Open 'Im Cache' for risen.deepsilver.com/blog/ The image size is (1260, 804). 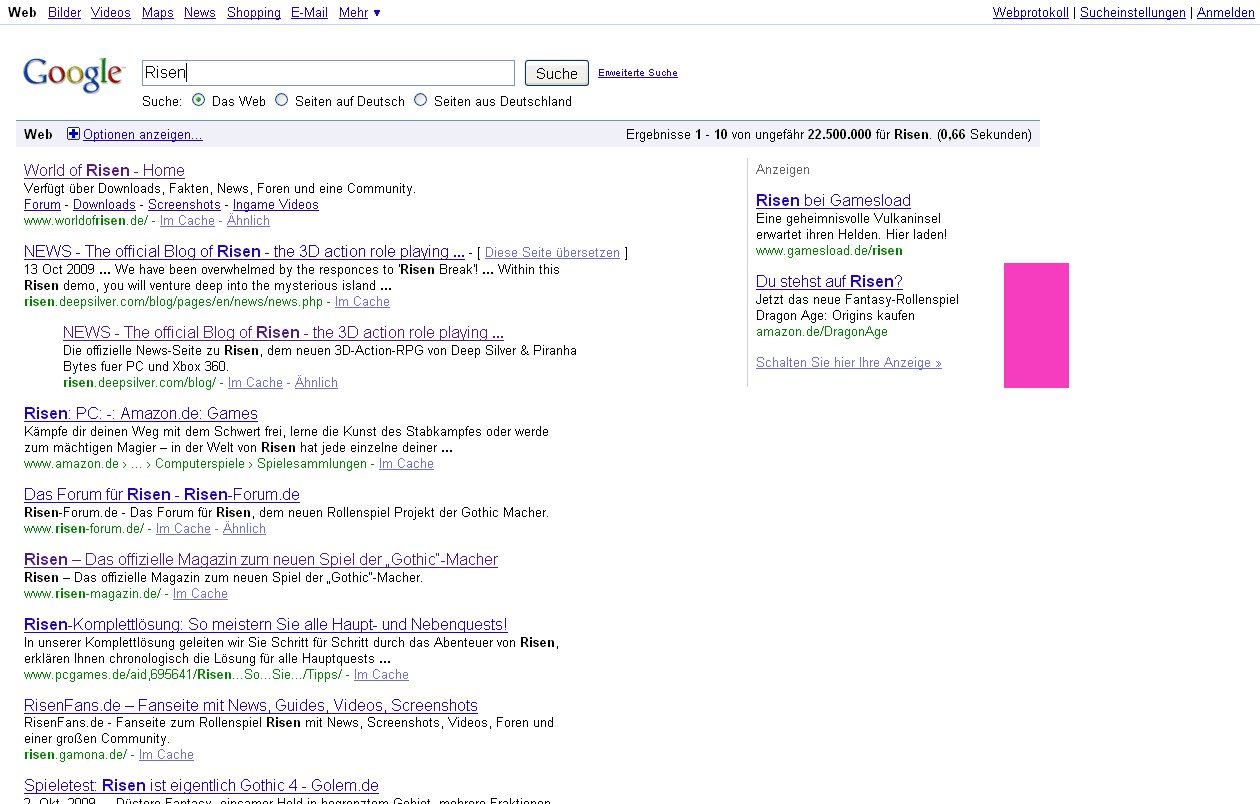pyautogui.click(x=255, y=382)
